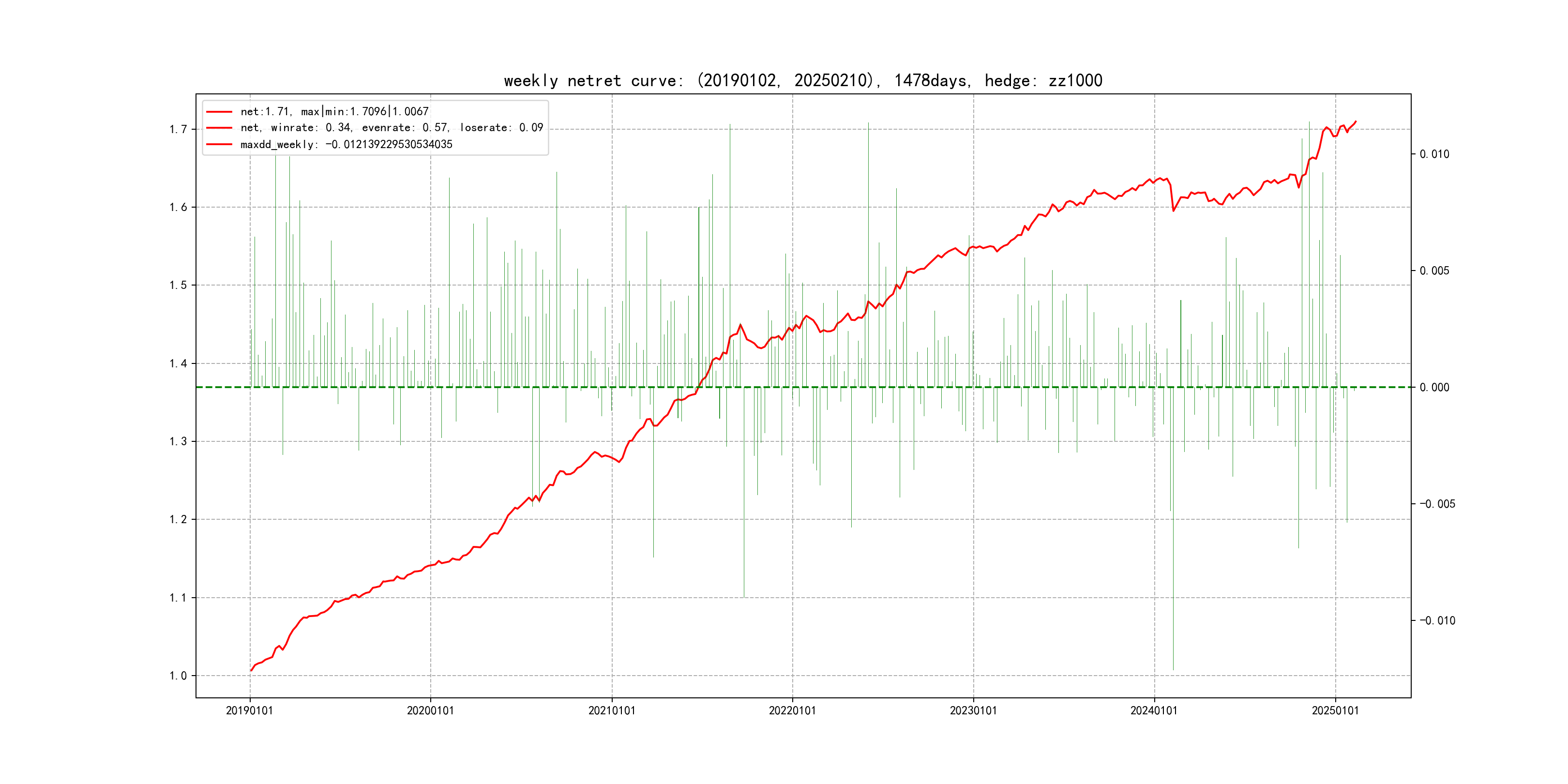Click the 1.7 left y-axis label
The width and height of the screenshot is (1568, 784).
[179, 129]
